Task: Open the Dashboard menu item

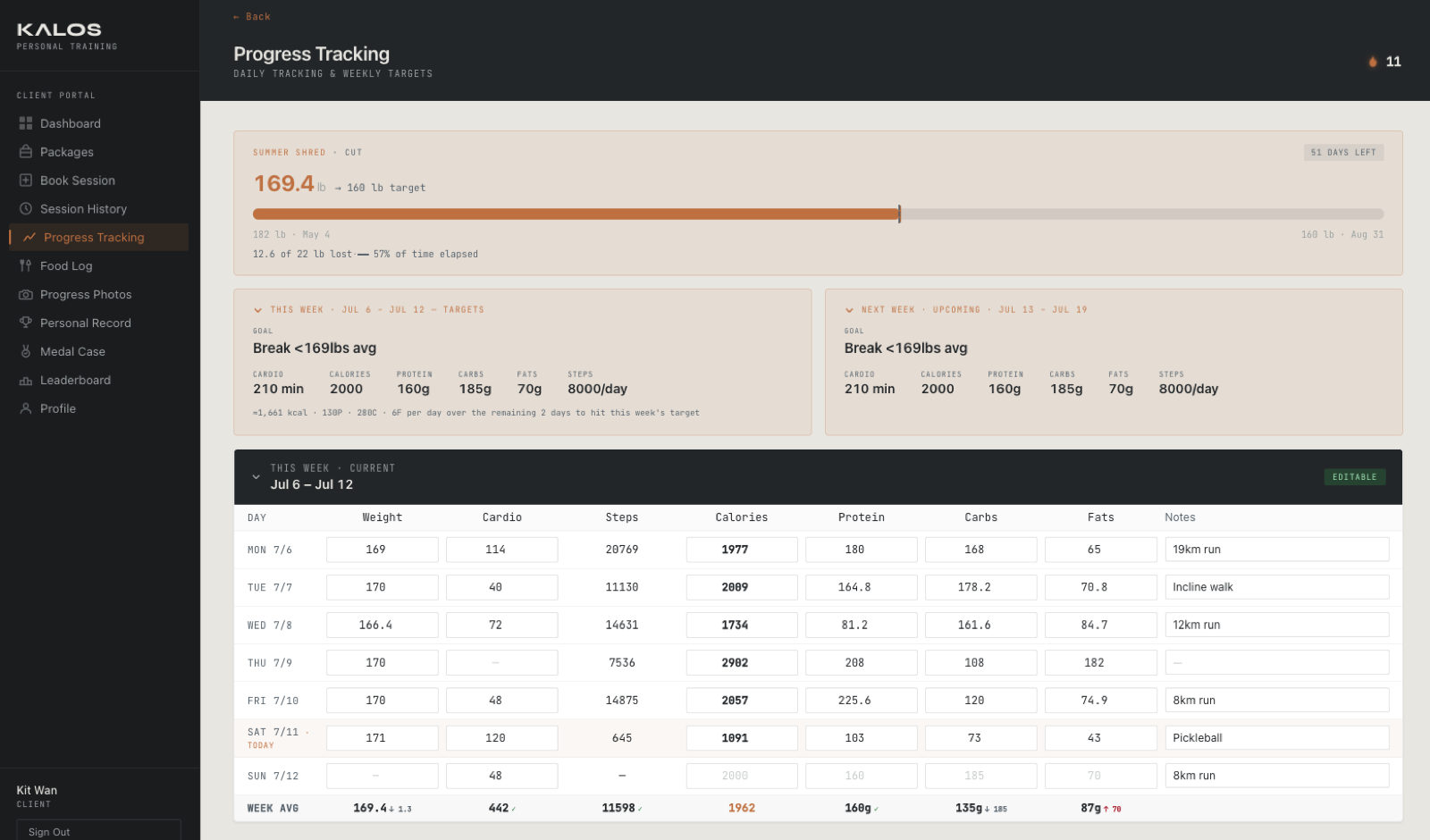Action: pos(99,123)
